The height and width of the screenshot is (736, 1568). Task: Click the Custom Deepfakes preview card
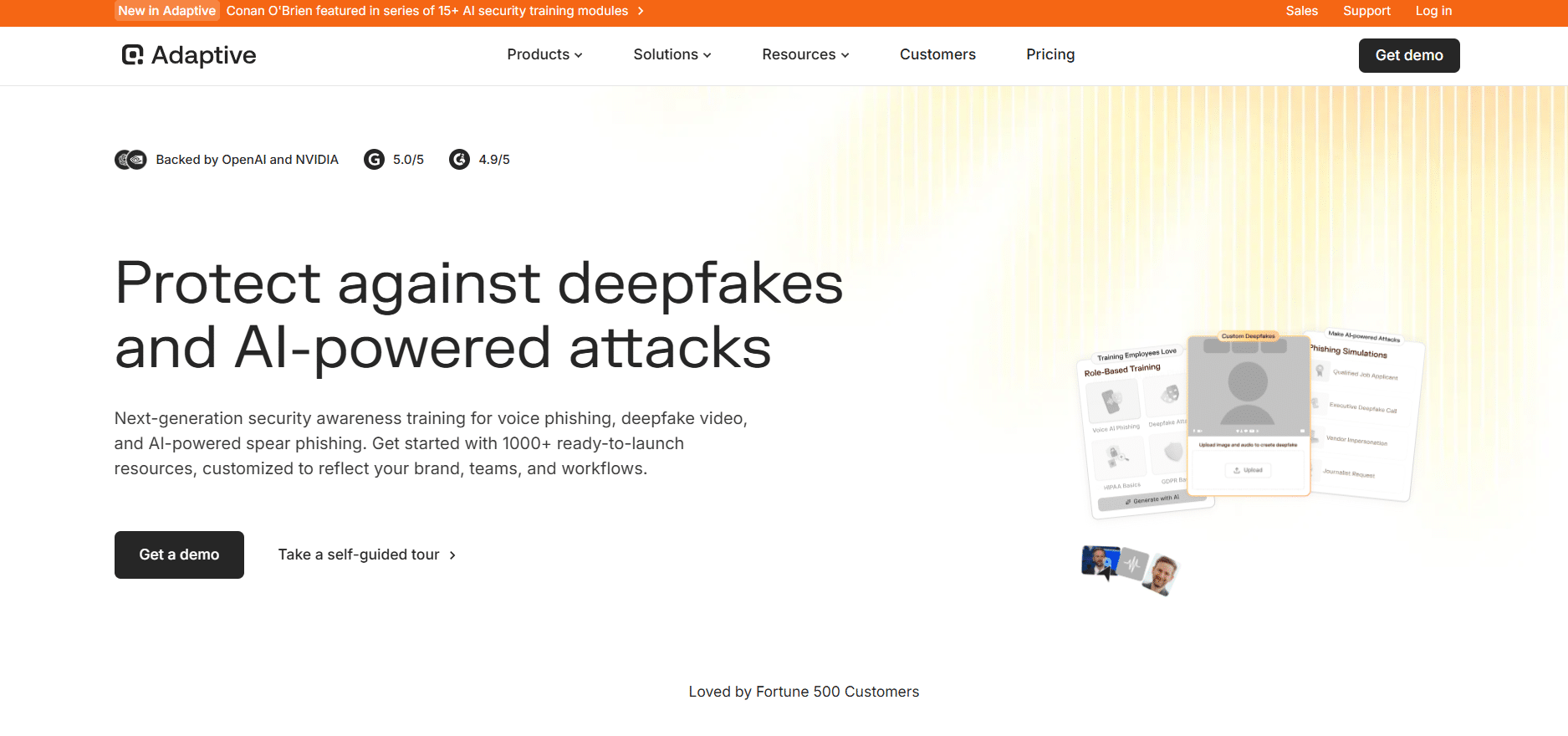[1249, 415]
